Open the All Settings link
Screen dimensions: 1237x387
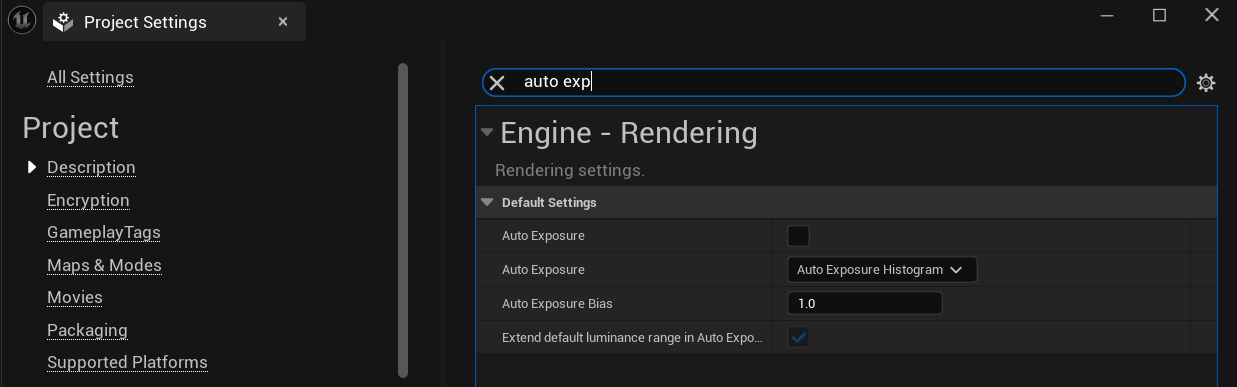point(90,77)
